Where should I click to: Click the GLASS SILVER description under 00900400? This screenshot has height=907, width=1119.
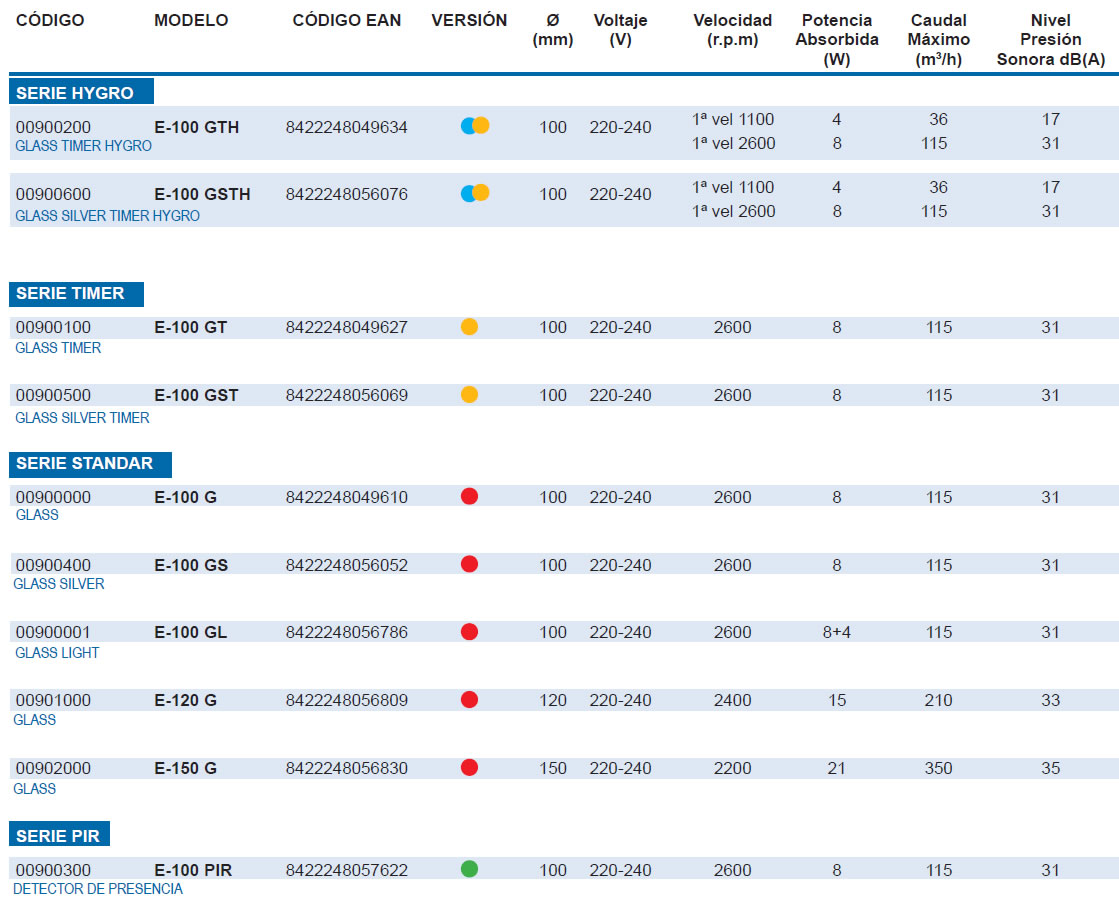(x=59, y=584)
